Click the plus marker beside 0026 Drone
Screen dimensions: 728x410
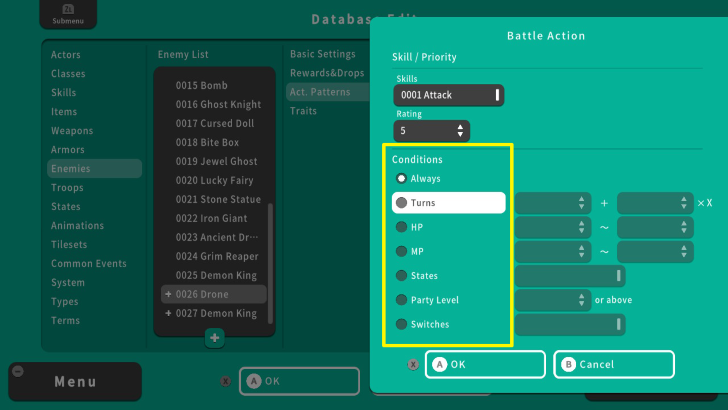[x=168, y=294]
